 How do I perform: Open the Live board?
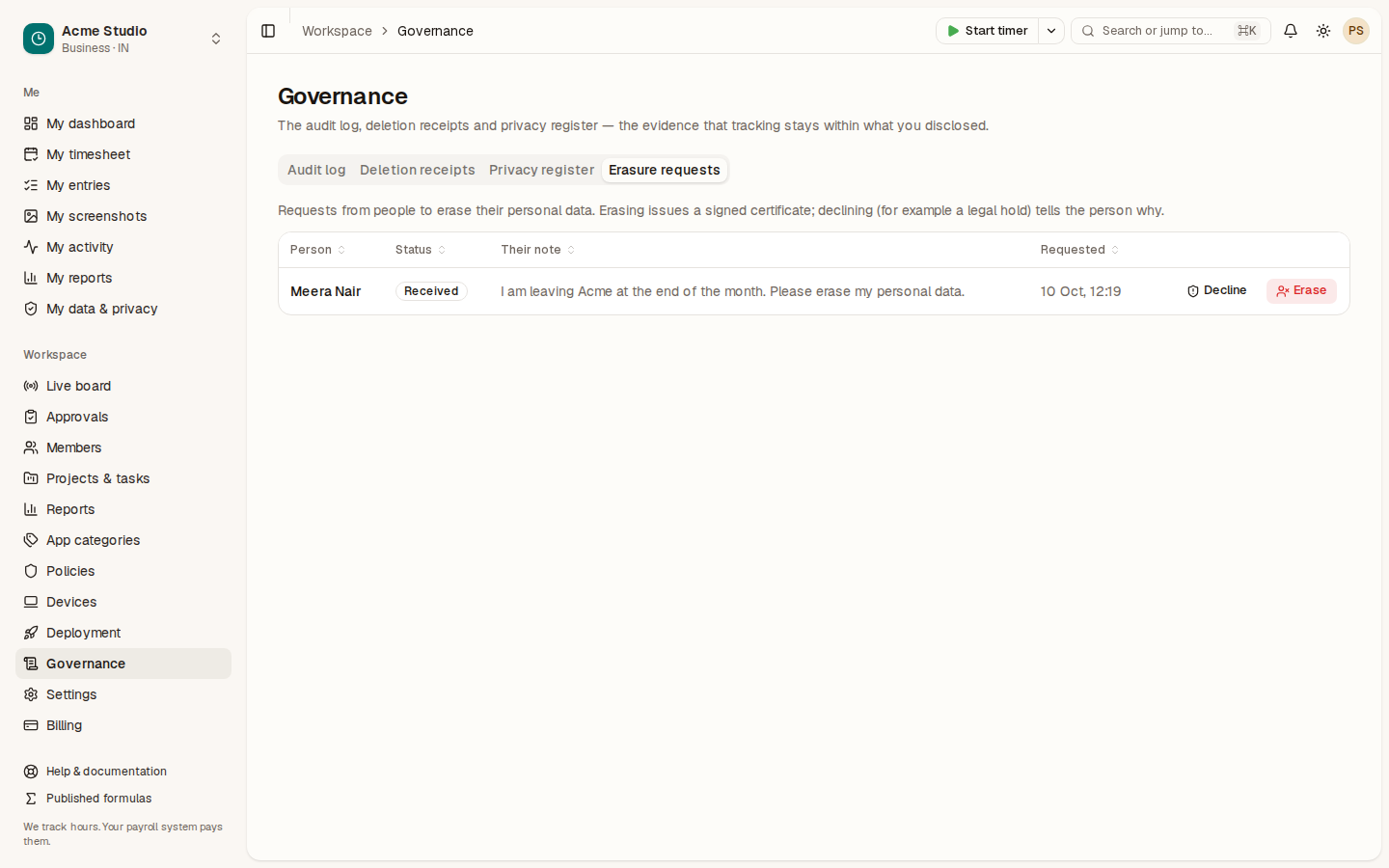pos(123,386)
